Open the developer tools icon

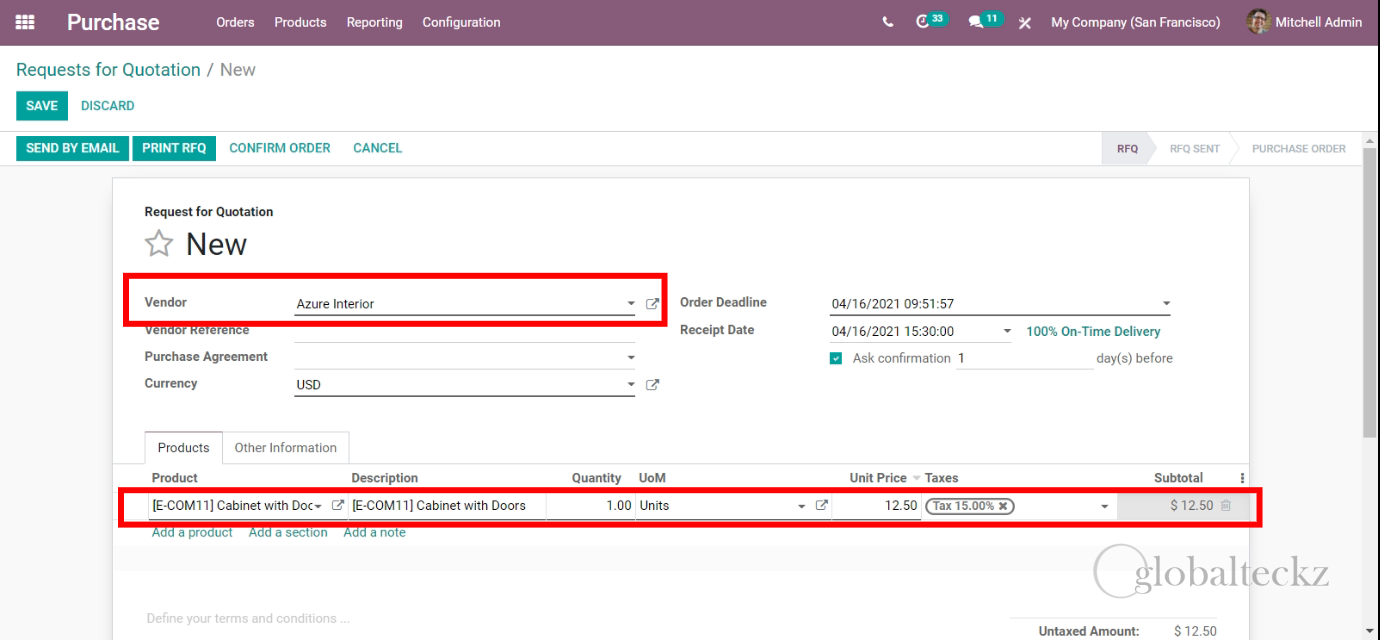pyautogui.click(x=1025, y=22)
